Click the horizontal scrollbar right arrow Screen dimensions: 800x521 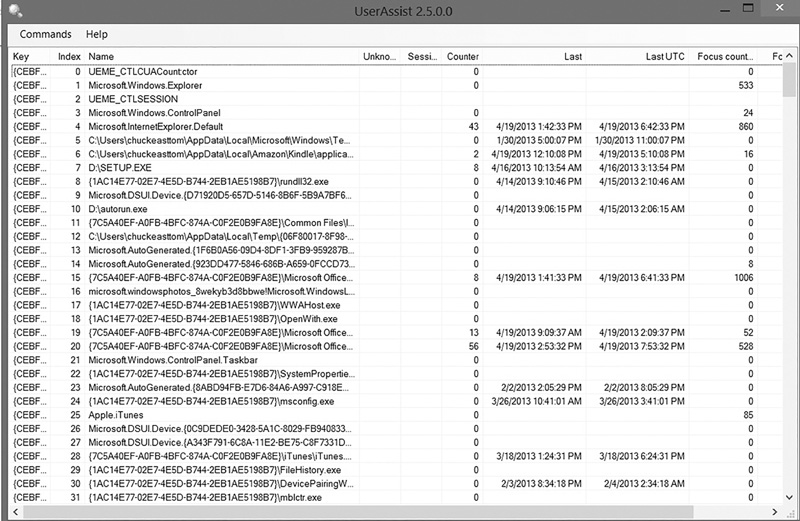pyautogui.click(x=774, y=511)
